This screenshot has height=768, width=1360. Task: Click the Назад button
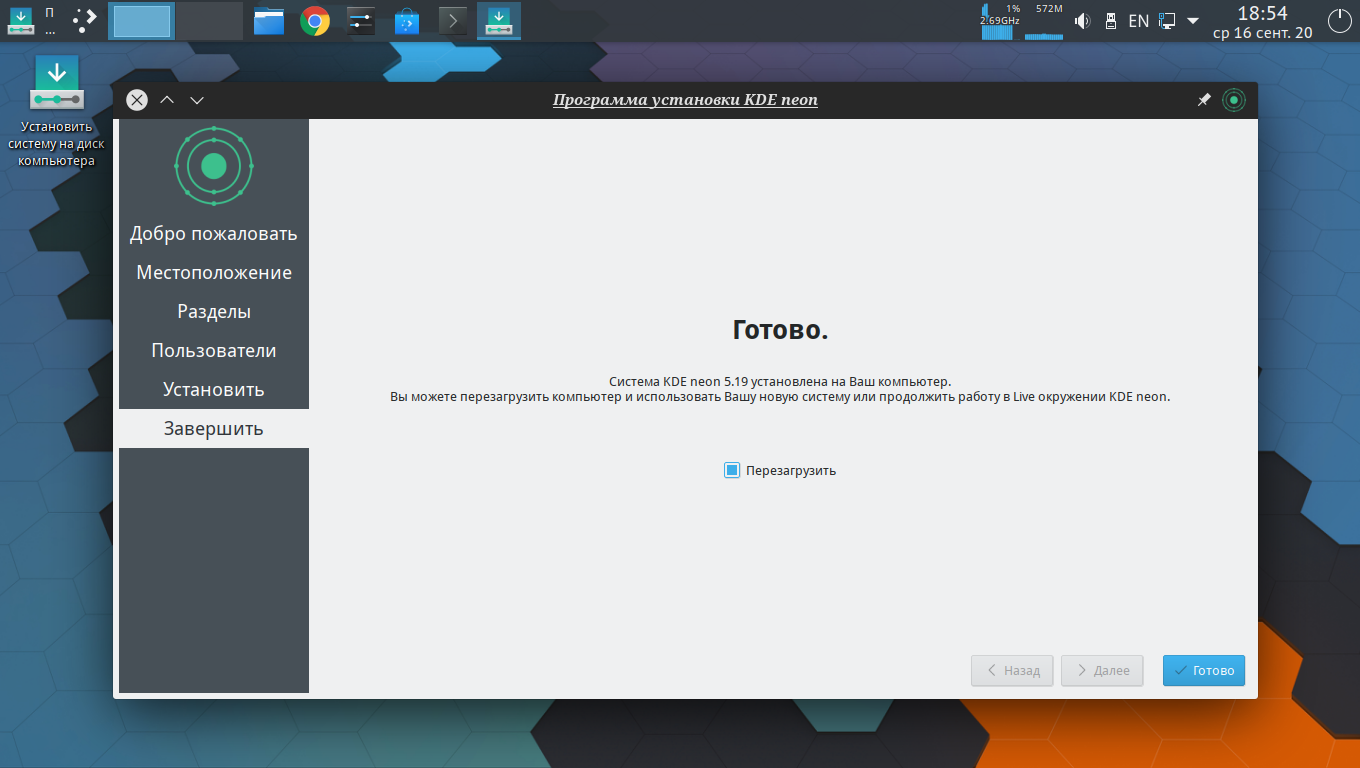click(x=1012, y=670)
